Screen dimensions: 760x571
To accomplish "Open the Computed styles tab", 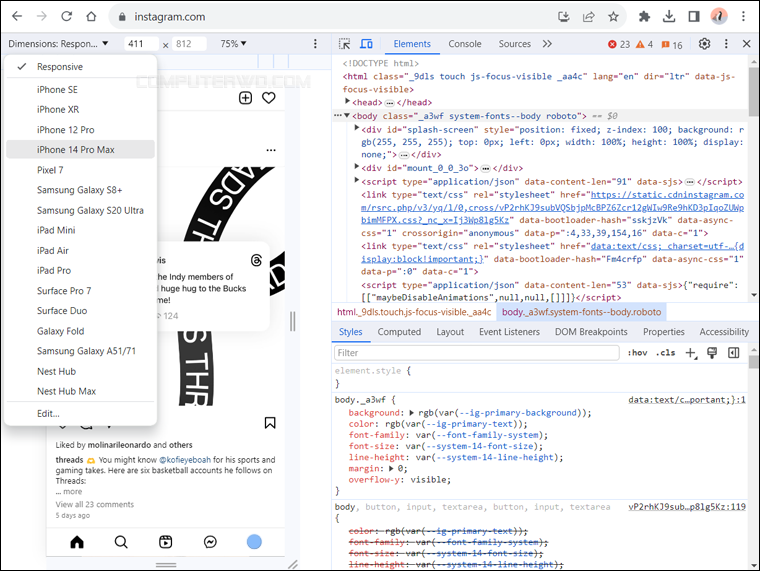I will click(x=399, y=332).
